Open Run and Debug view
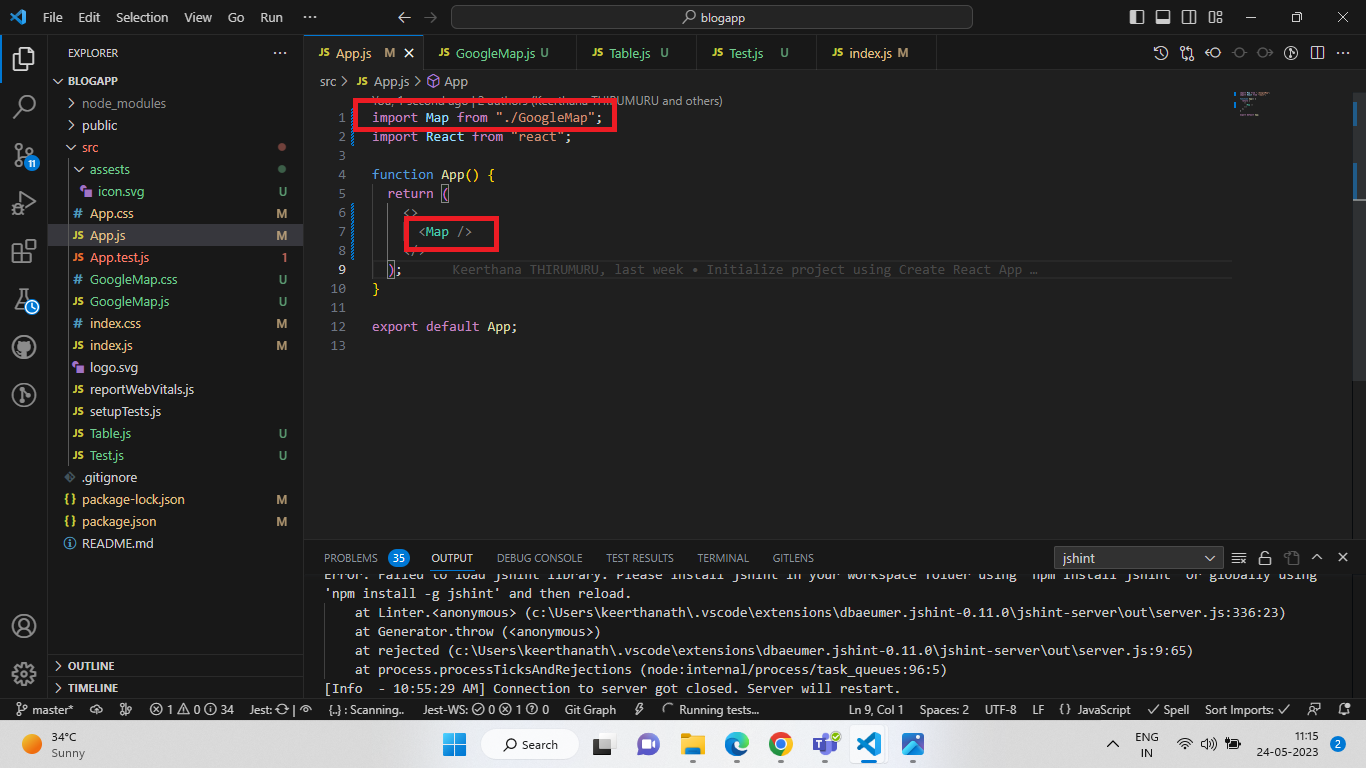1366x768 pixels. pos(24,204)
